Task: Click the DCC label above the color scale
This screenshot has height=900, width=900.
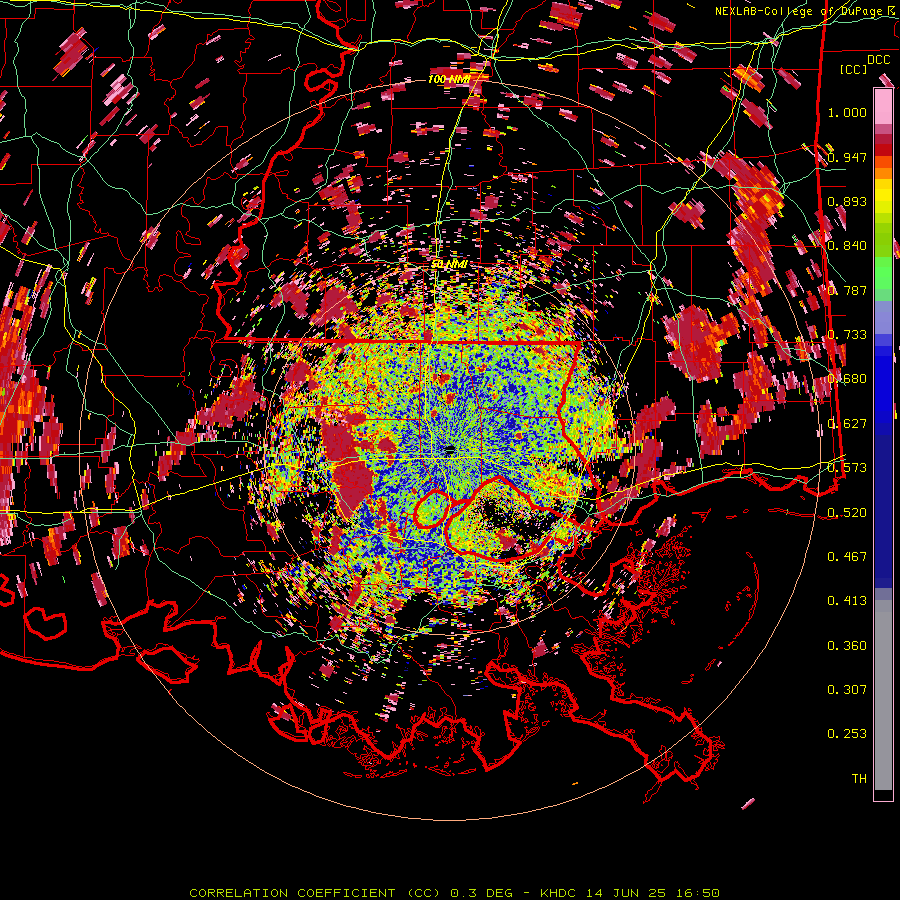Action: pyautogui.click(x=878, y=60)
